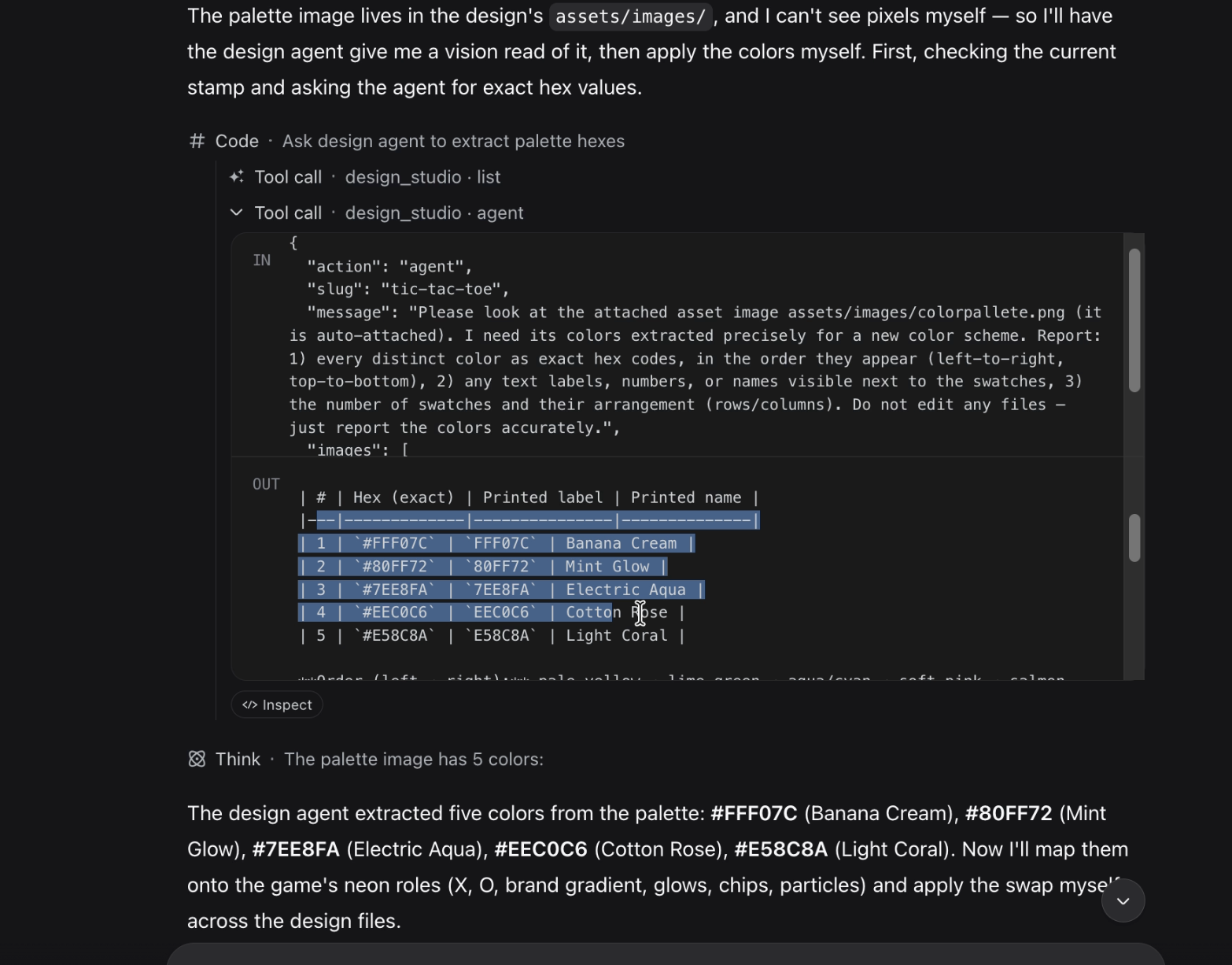
Task: Click the Cotton Rose table row
Action: [492, 612]
